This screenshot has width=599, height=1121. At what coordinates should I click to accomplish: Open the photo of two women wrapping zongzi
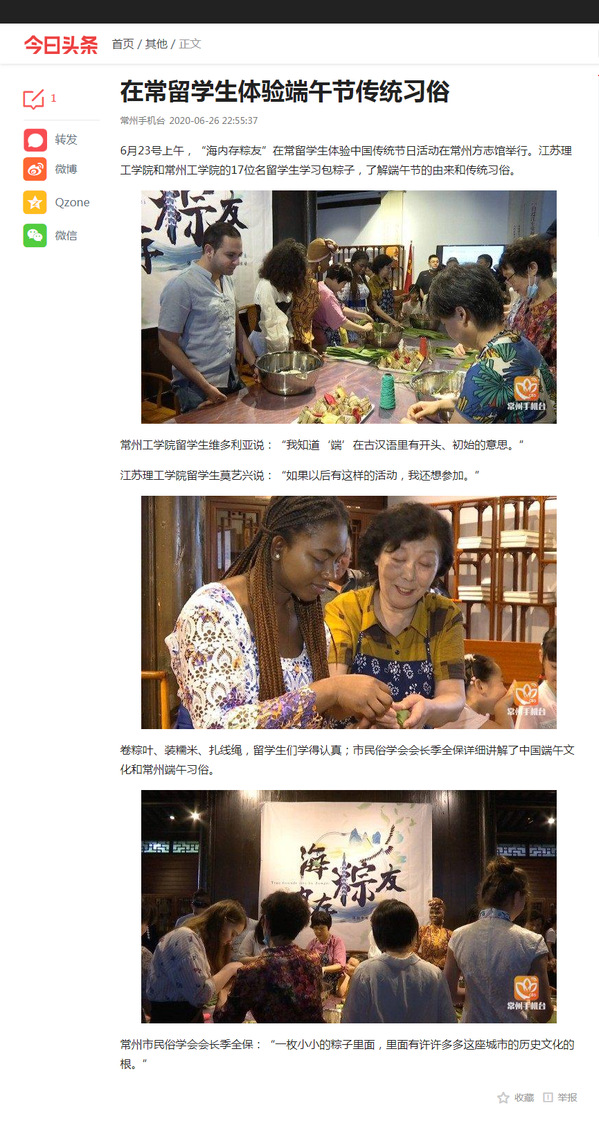click(349, 613)
